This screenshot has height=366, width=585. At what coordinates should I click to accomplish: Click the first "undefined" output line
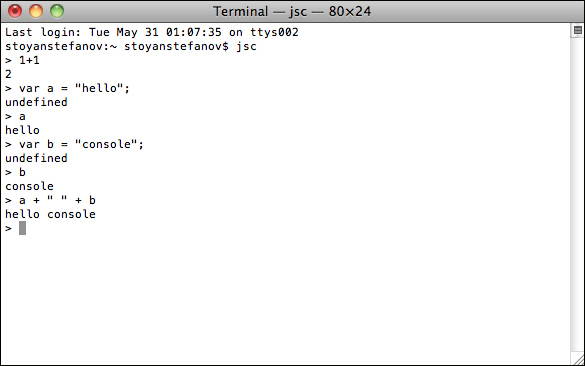(36, 102)
